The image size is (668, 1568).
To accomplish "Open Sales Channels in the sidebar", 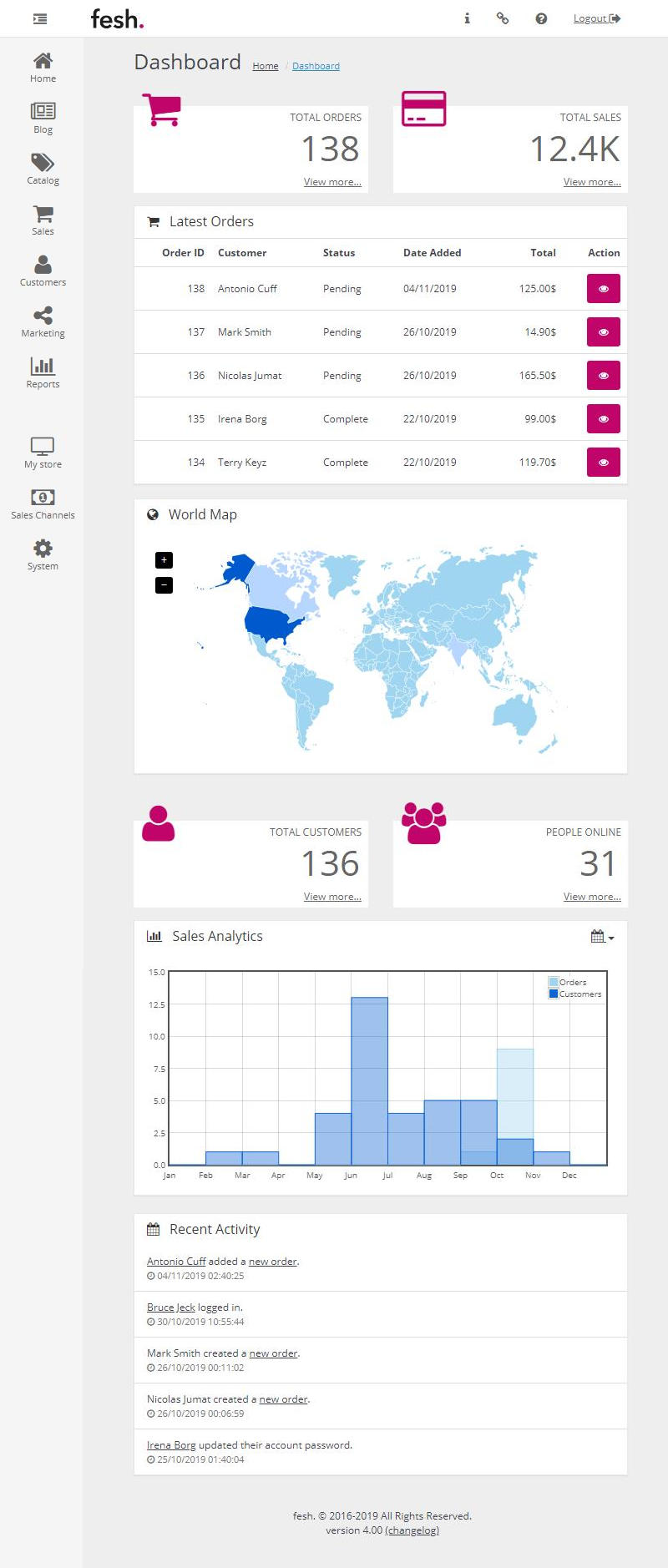I will tap(43, 503).
